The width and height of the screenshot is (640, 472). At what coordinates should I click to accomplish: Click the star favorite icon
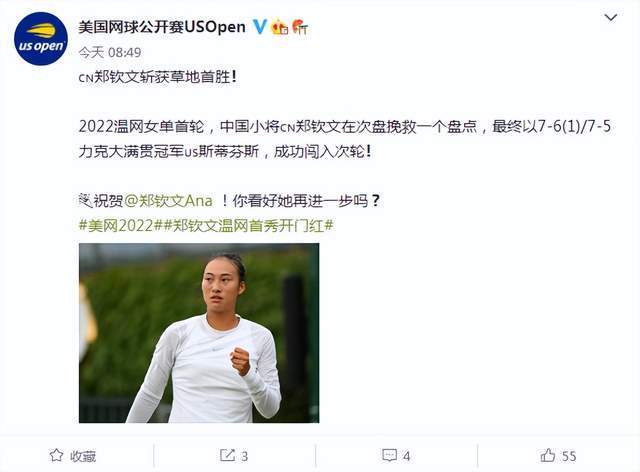click(56, 455)
